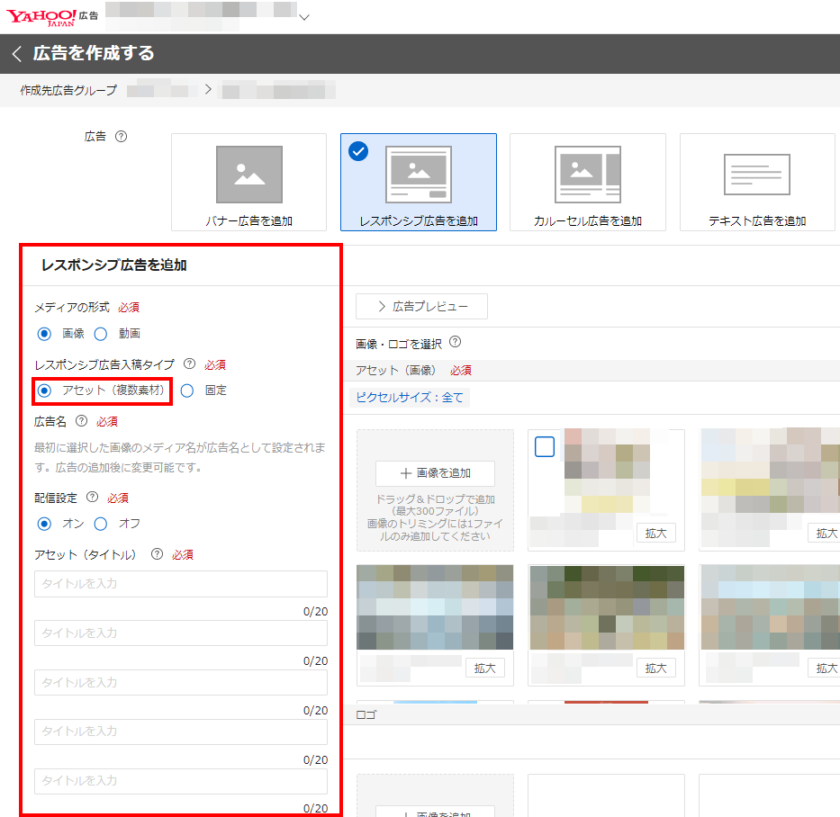Check the first image thumbnail's checkbox
Screen dimensions: 840x817
coord(544,447)
